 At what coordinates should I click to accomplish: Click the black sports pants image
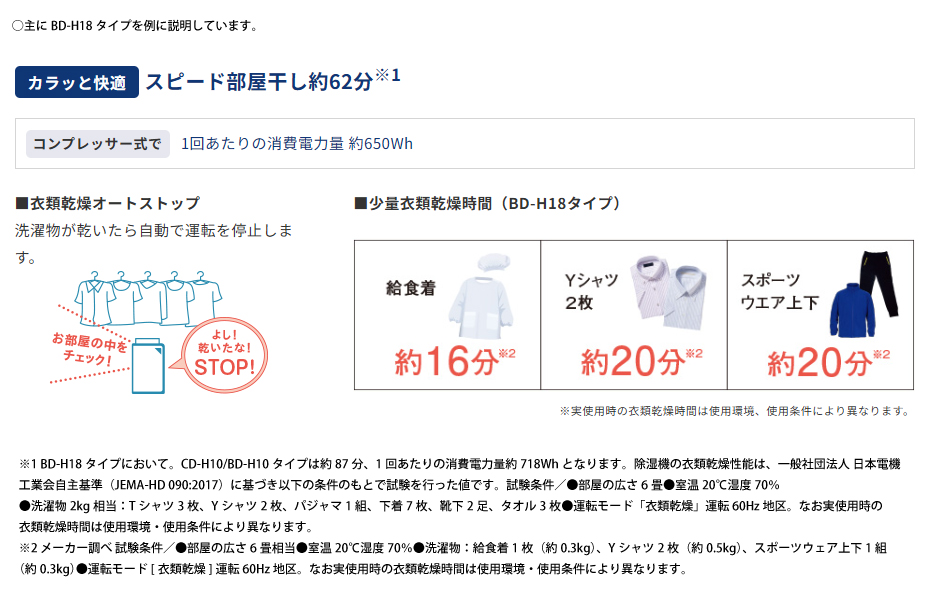(879, 284)
